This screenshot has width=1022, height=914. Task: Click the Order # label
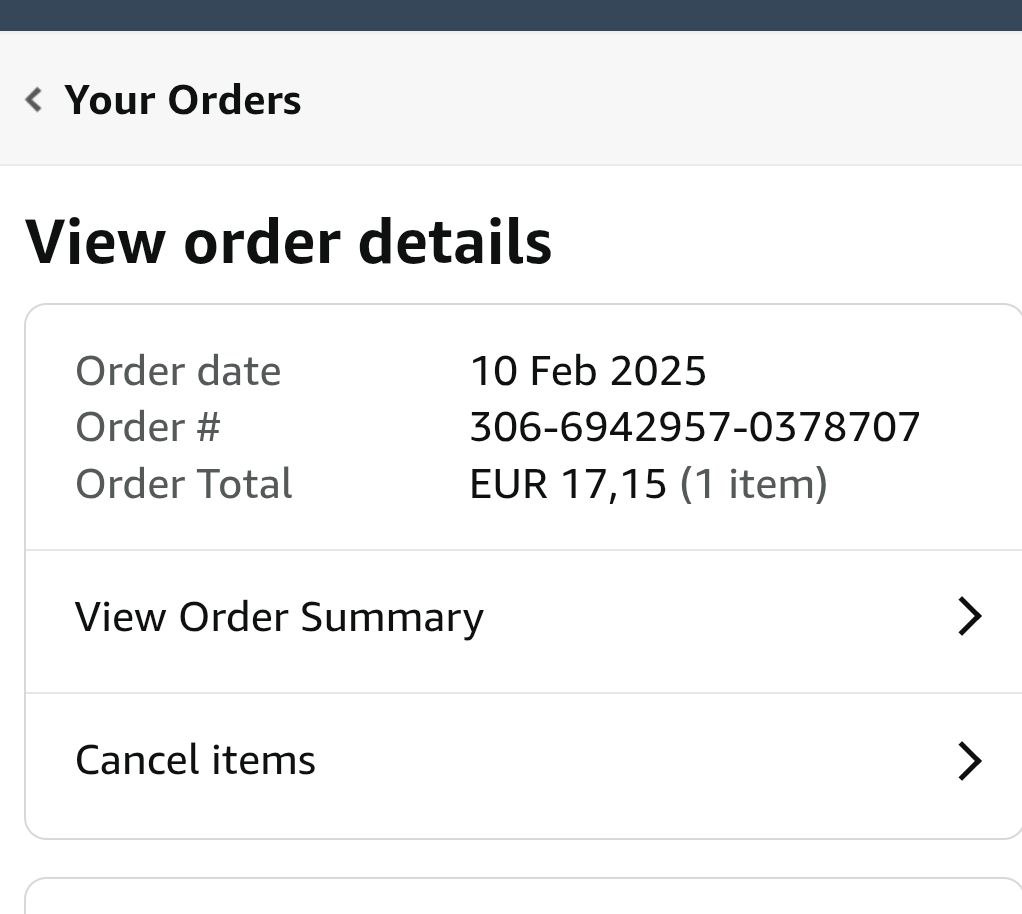coord(147,428)
